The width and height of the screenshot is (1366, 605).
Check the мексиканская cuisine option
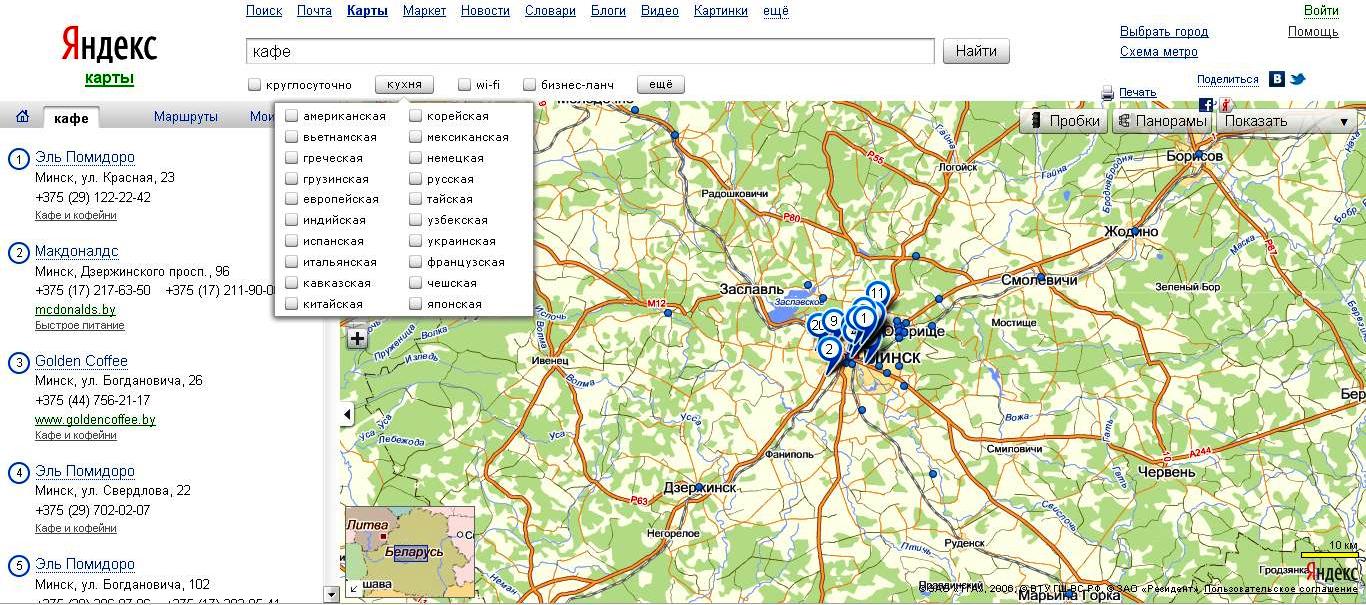tap(416, 137)
